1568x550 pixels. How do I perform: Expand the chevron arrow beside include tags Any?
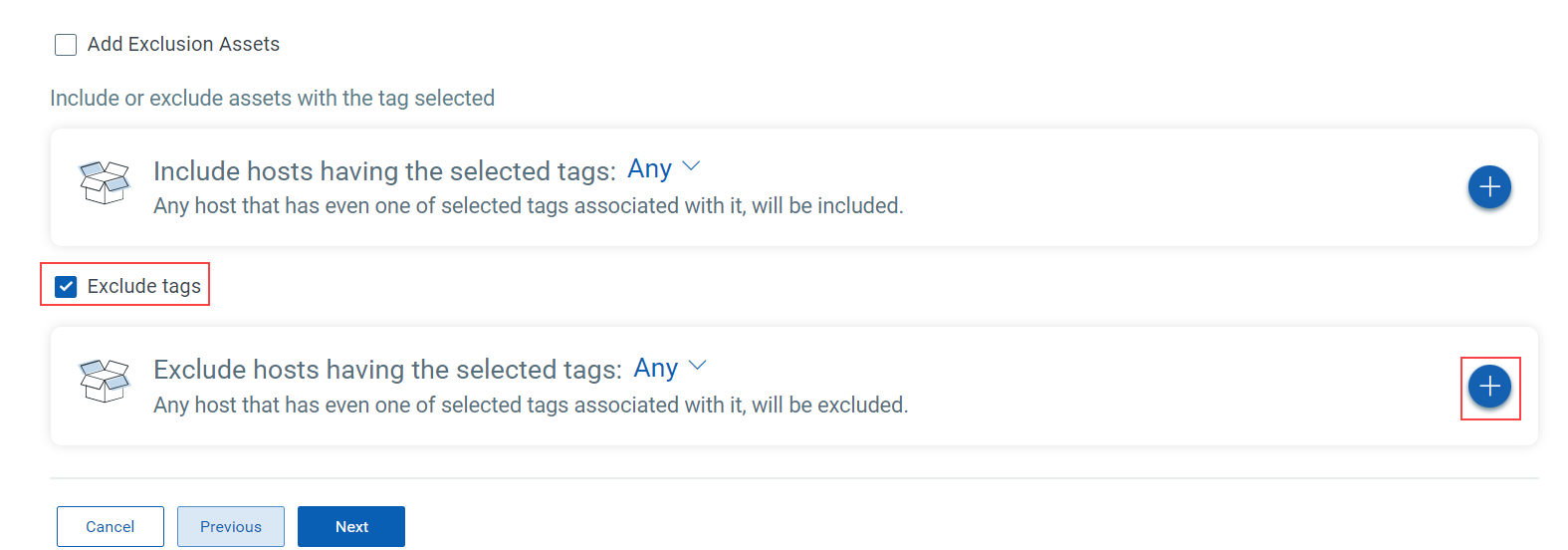coord(691,166)
